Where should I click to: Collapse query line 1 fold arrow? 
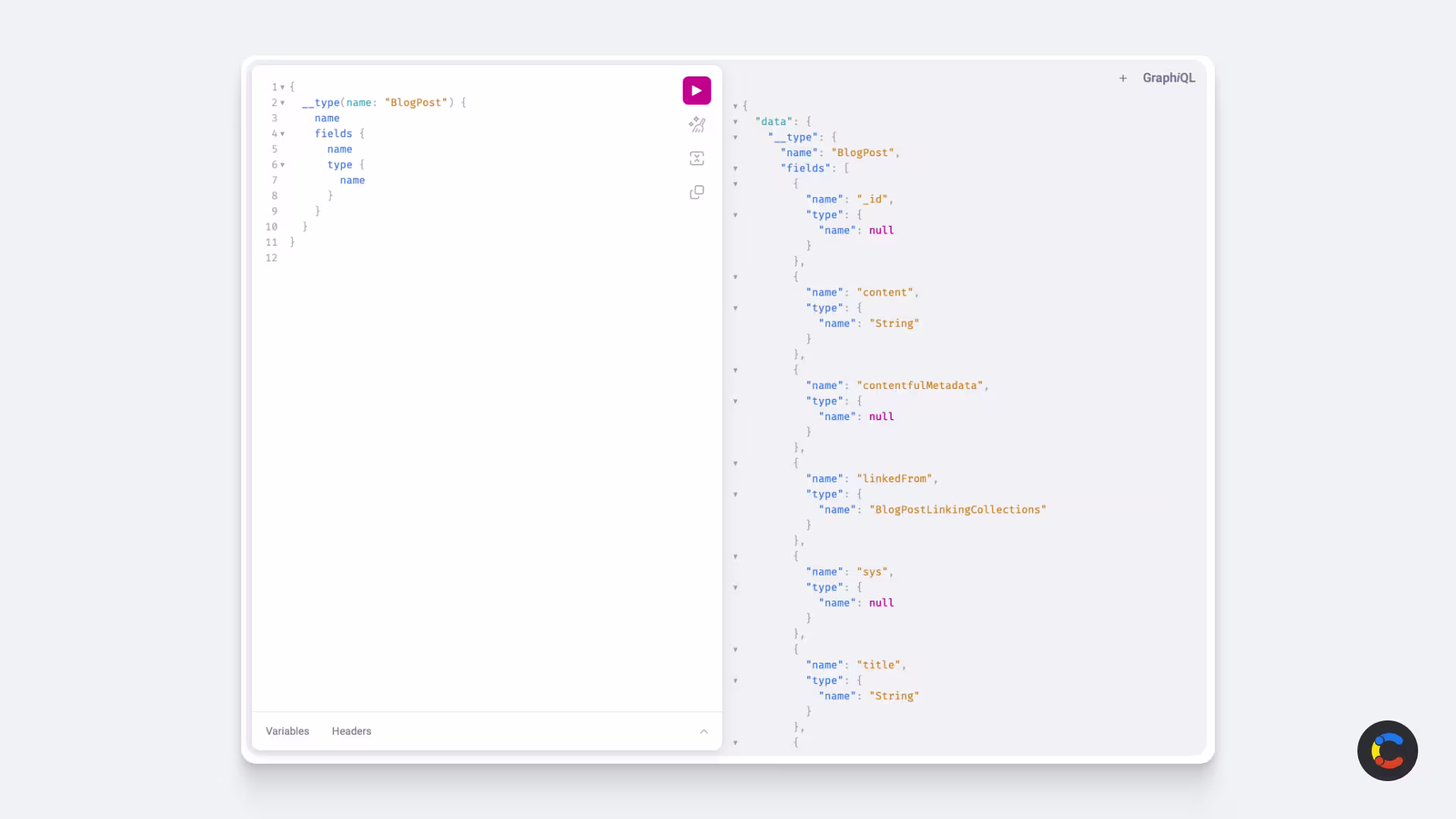pyautogui.click(x=282, y=87)
